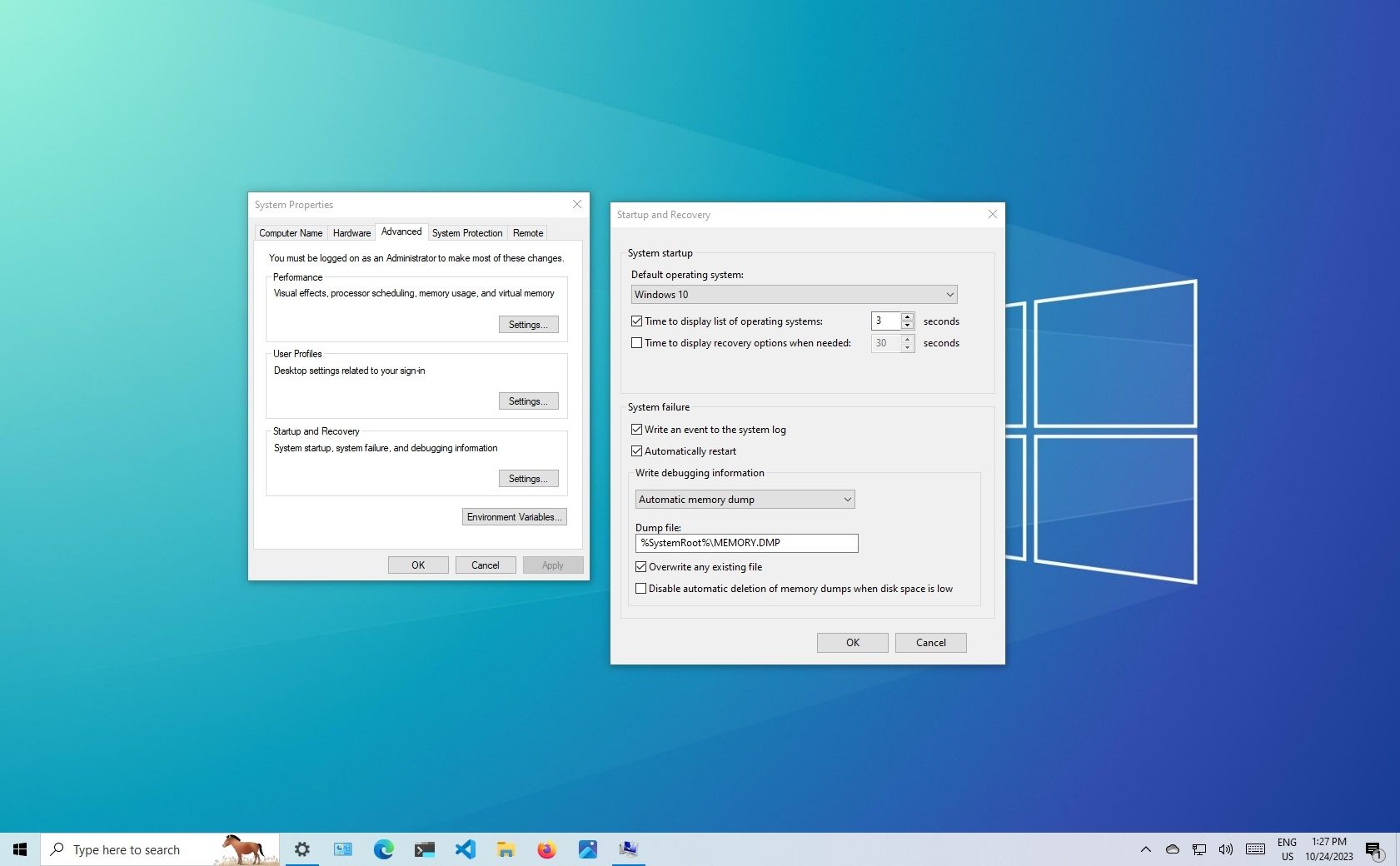This screenshot has height=866, width=1400.
Task: Launch Microsoft Edge from the taskbar
Action: pos(383,849)
